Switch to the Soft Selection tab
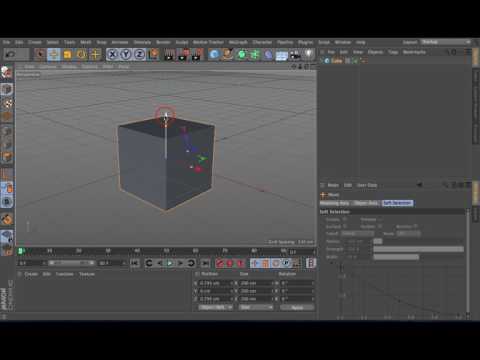Viewport: 480px width, 360px height. pos(397,203)
